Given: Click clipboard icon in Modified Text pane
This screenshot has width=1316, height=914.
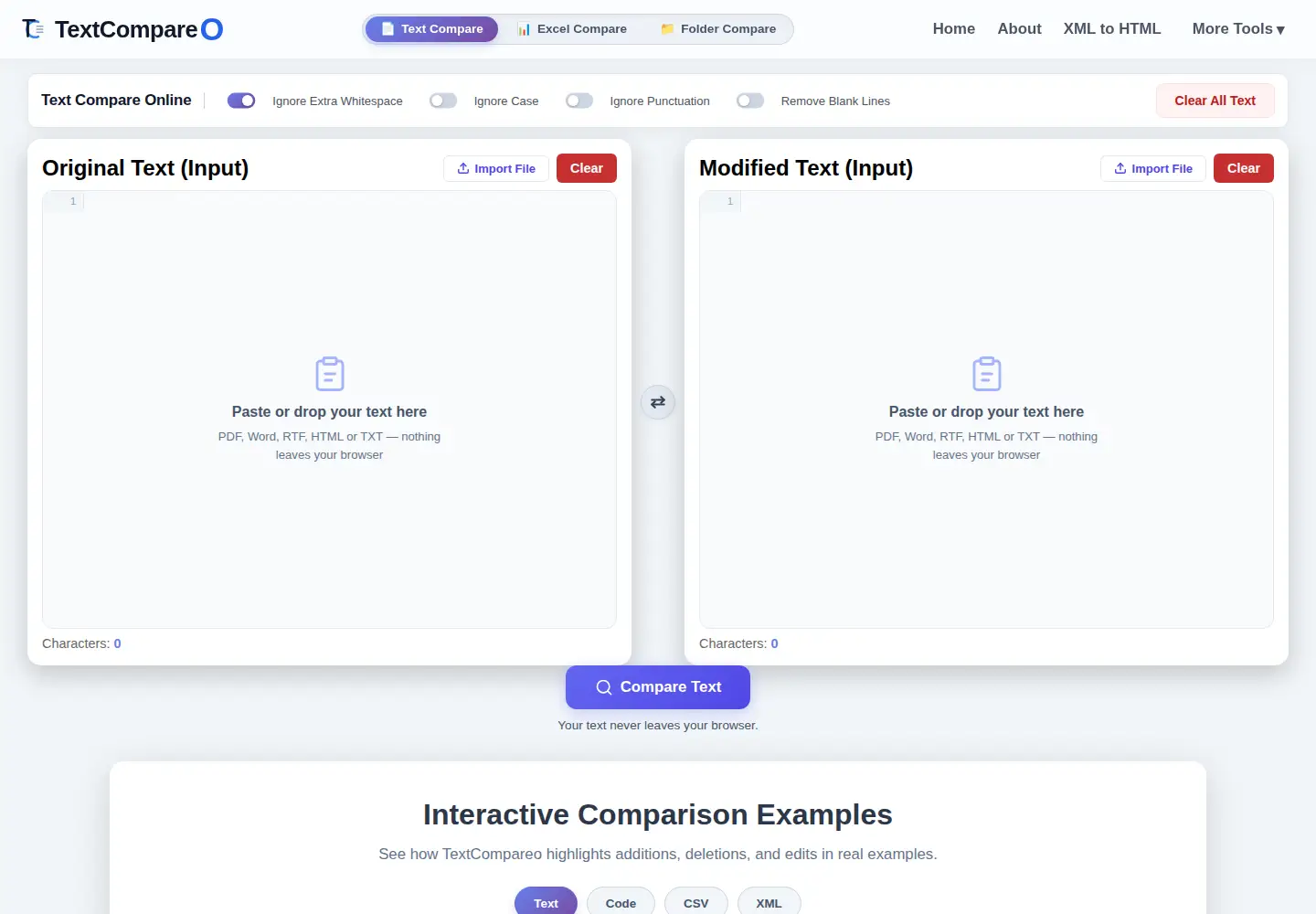Looking at the screenshot, I should coord(987,374).
